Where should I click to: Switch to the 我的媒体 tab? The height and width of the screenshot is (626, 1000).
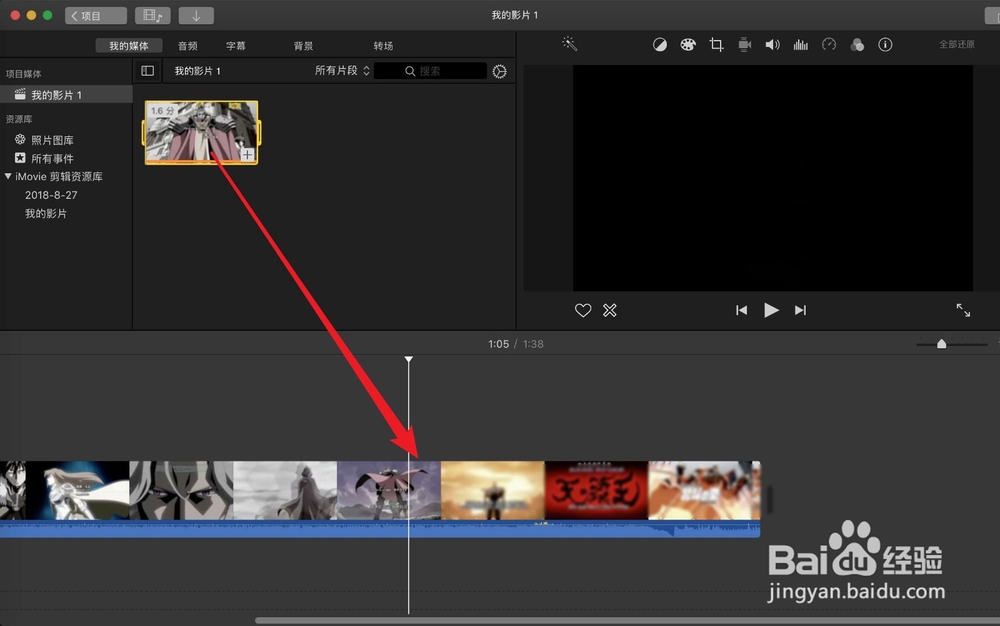[128, 46]
